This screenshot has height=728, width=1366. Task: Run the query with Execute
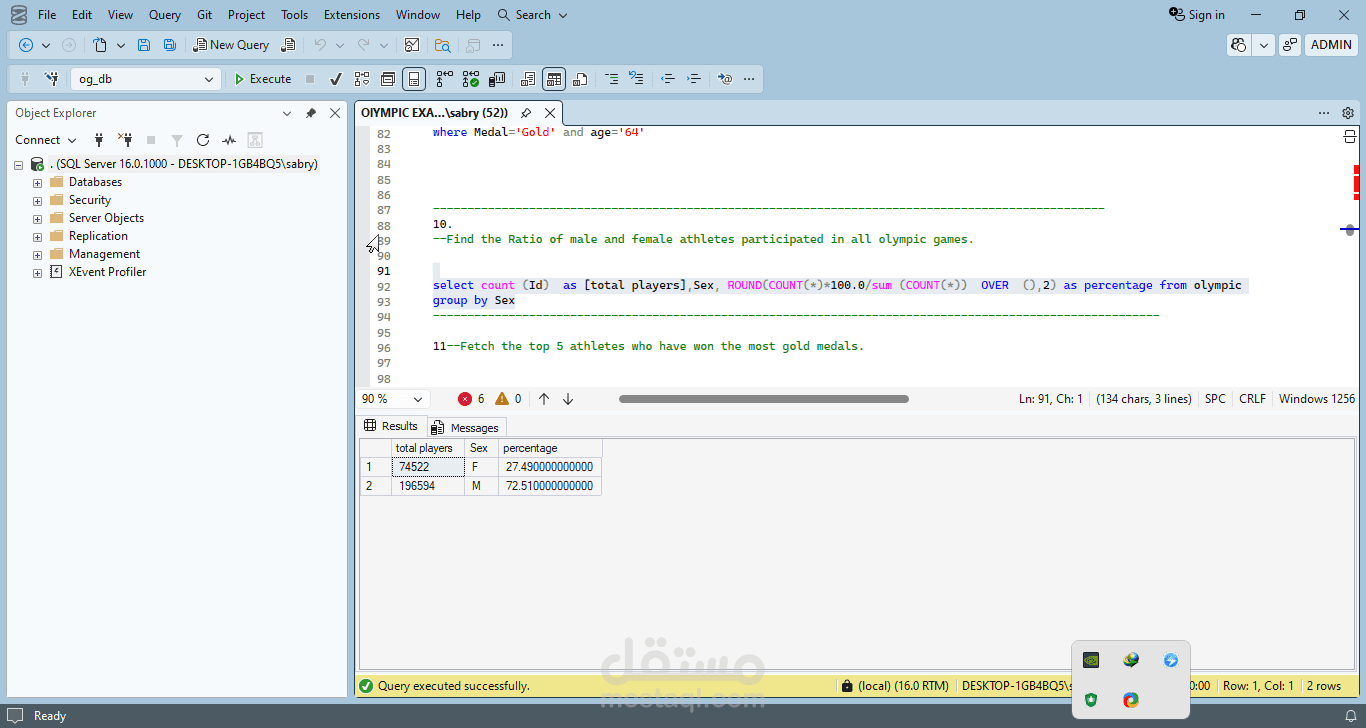(x=262, y=79)
